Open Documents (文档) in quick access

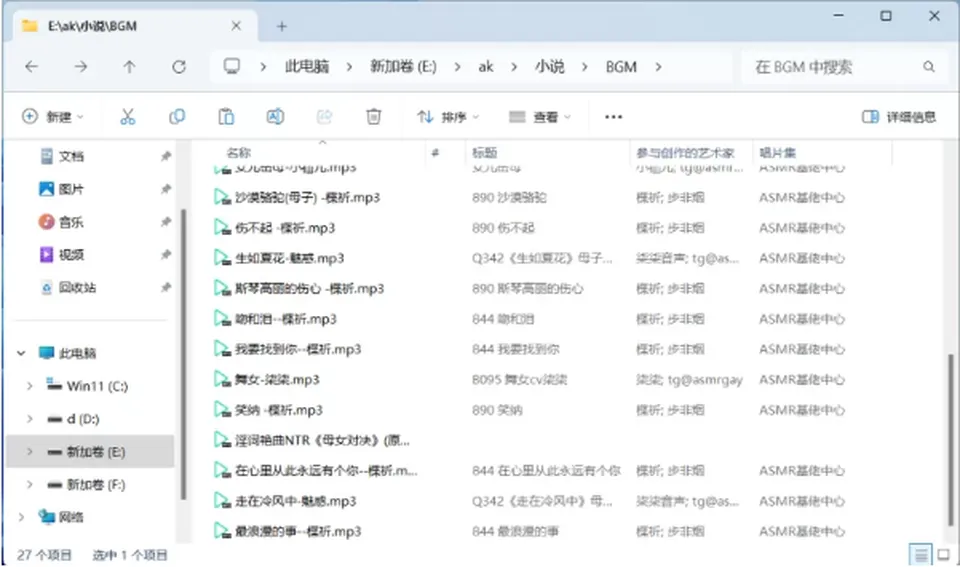72,156
